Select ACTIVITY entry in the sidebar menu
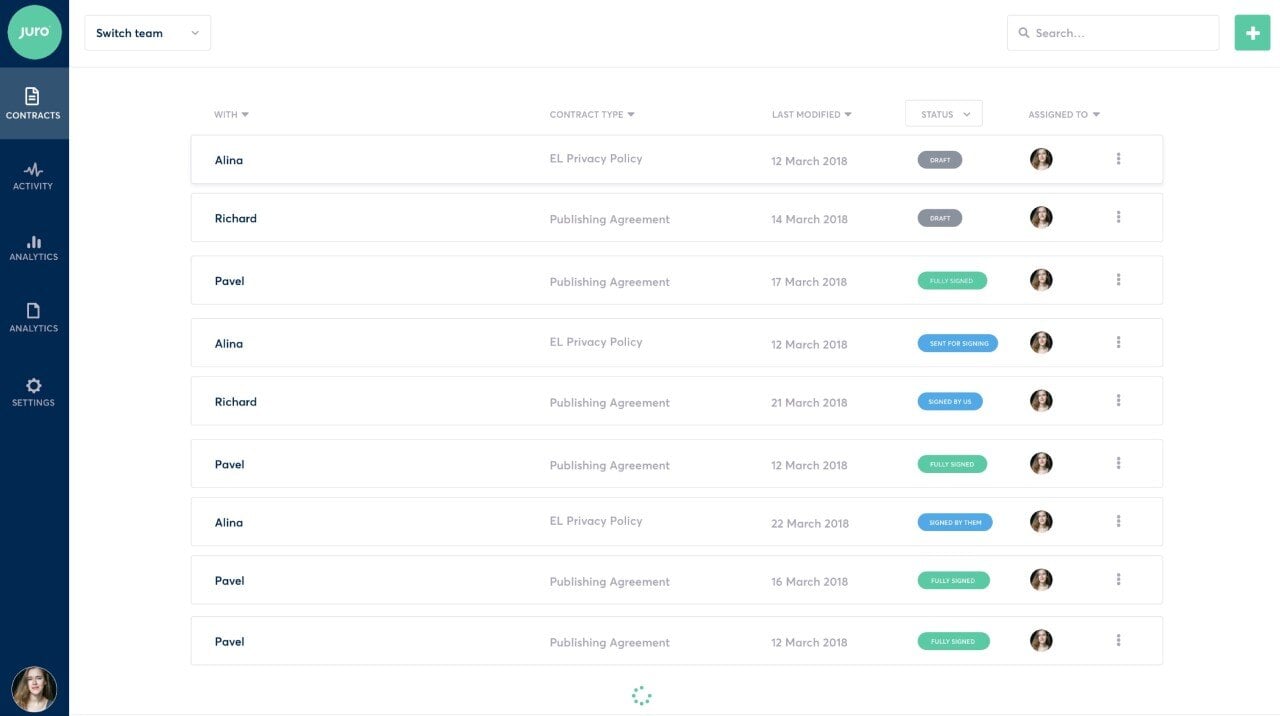1280x716 pixels. click(33, 184)
